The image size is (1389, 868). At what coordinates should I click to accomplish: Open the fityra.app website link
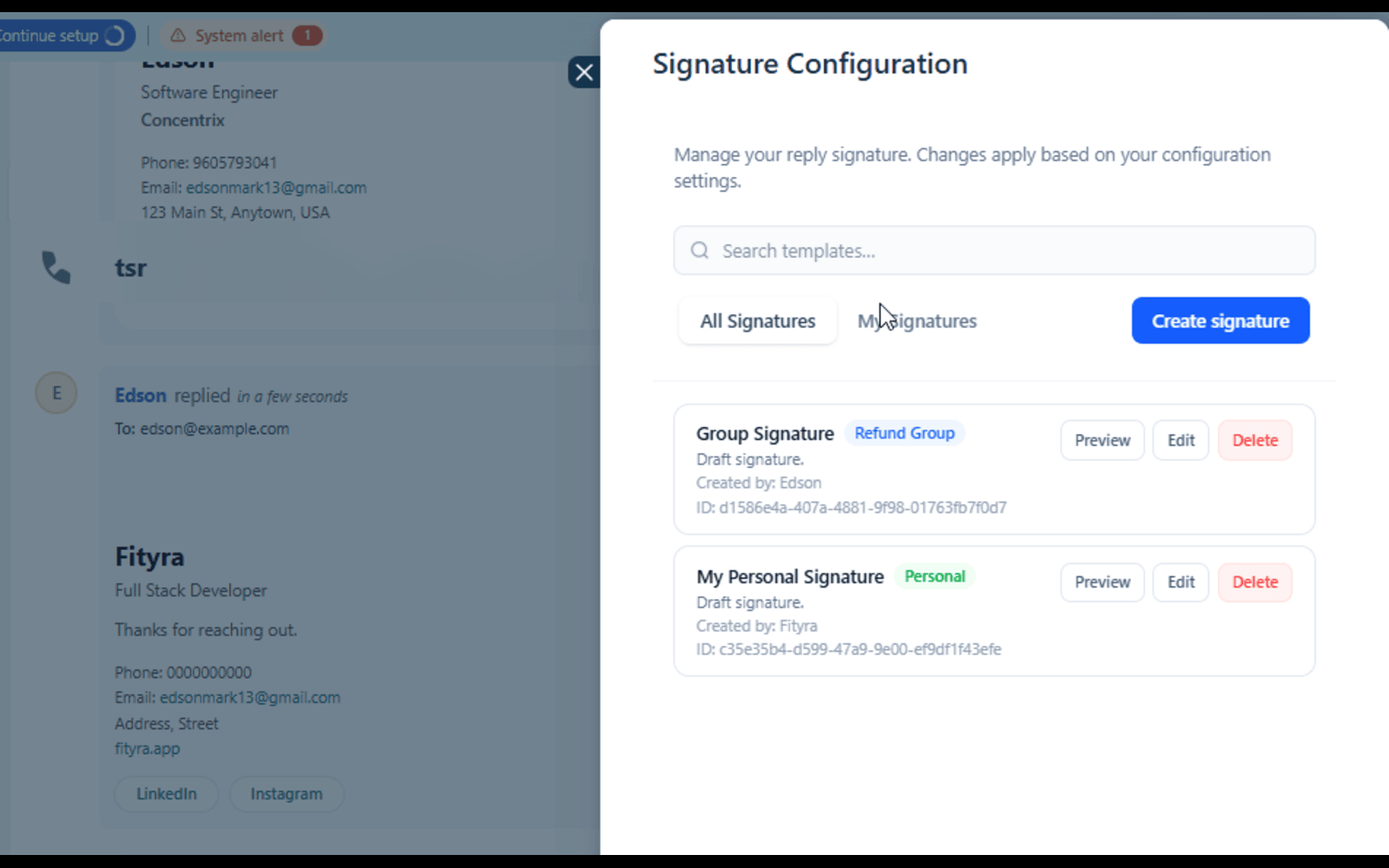(148, 748)
